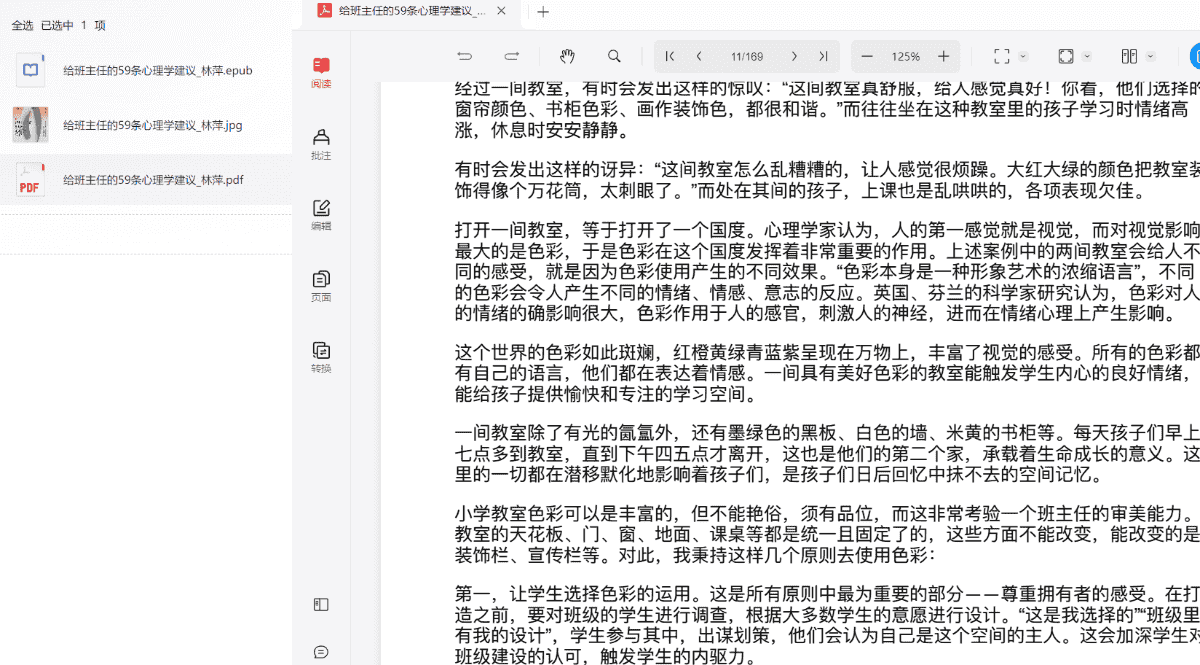Image resolution: width=1200 pixels, height=665 pixels.
Task: Switch to 阅读 reading mode
Action: coord(321,73)
